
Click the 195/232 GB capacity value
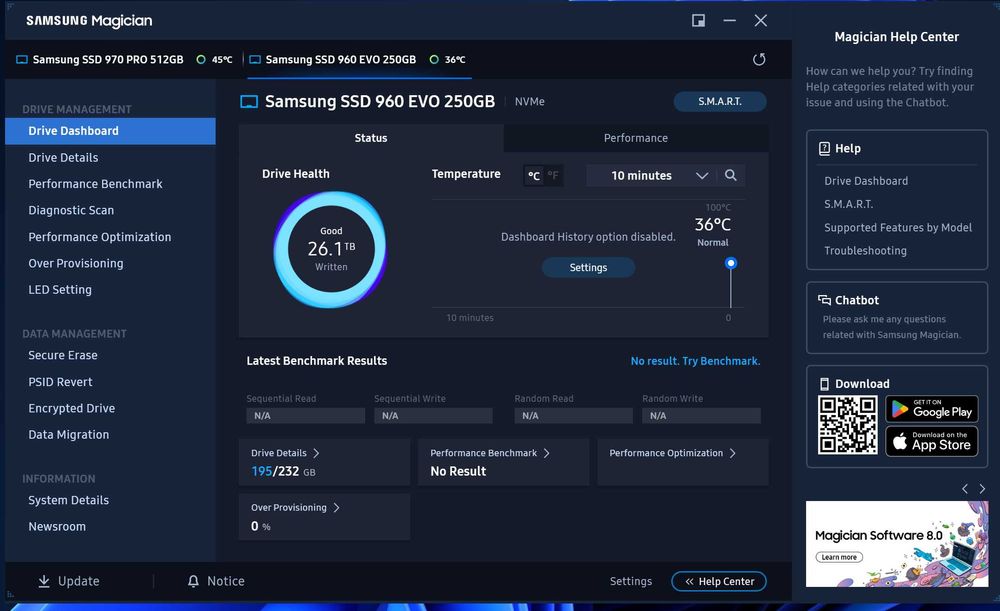(283, 471)
